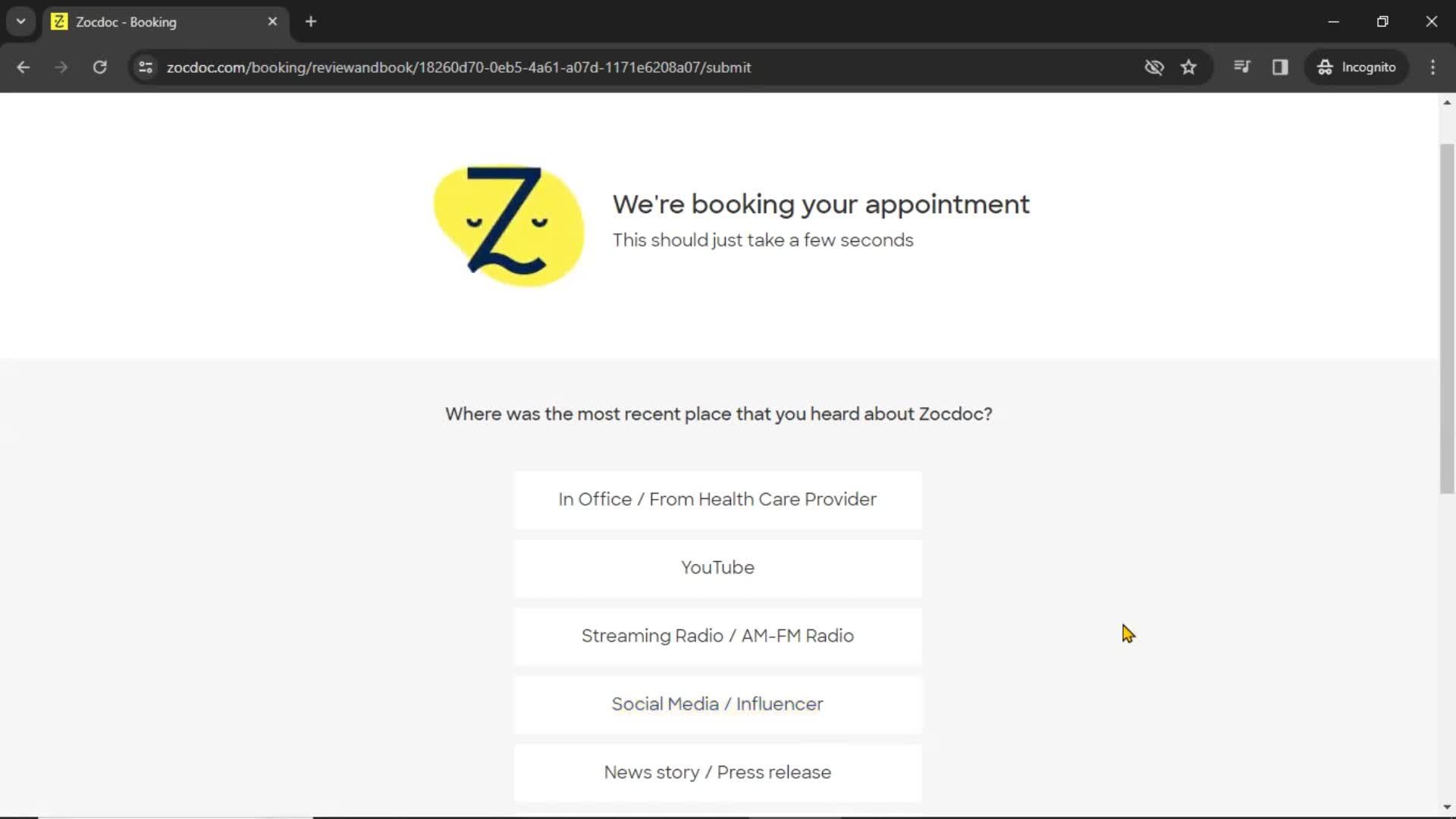The image size is (1456, 819).
Task: Click the Incognito profile icon
Action: pos(1324,67)
